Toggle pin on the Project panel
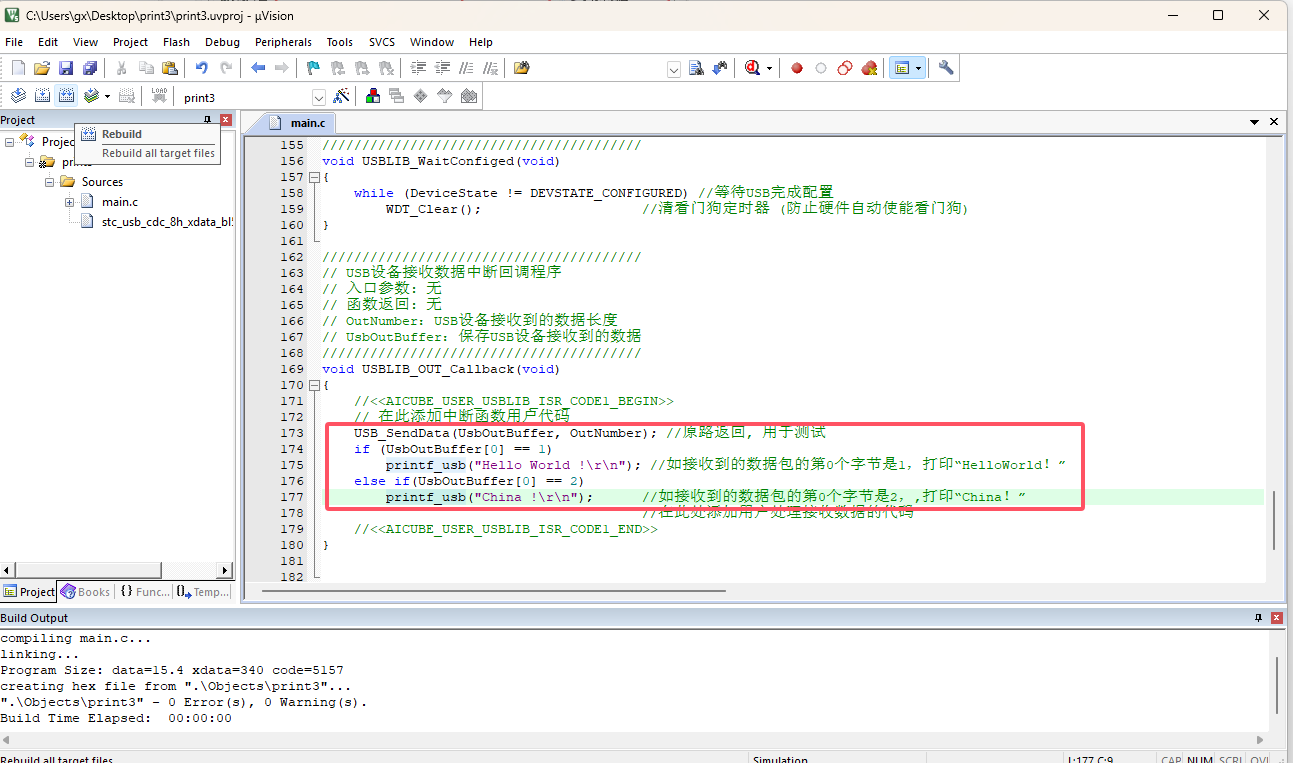The height and width of the screenshot is (763, 1293). [207, 120]
